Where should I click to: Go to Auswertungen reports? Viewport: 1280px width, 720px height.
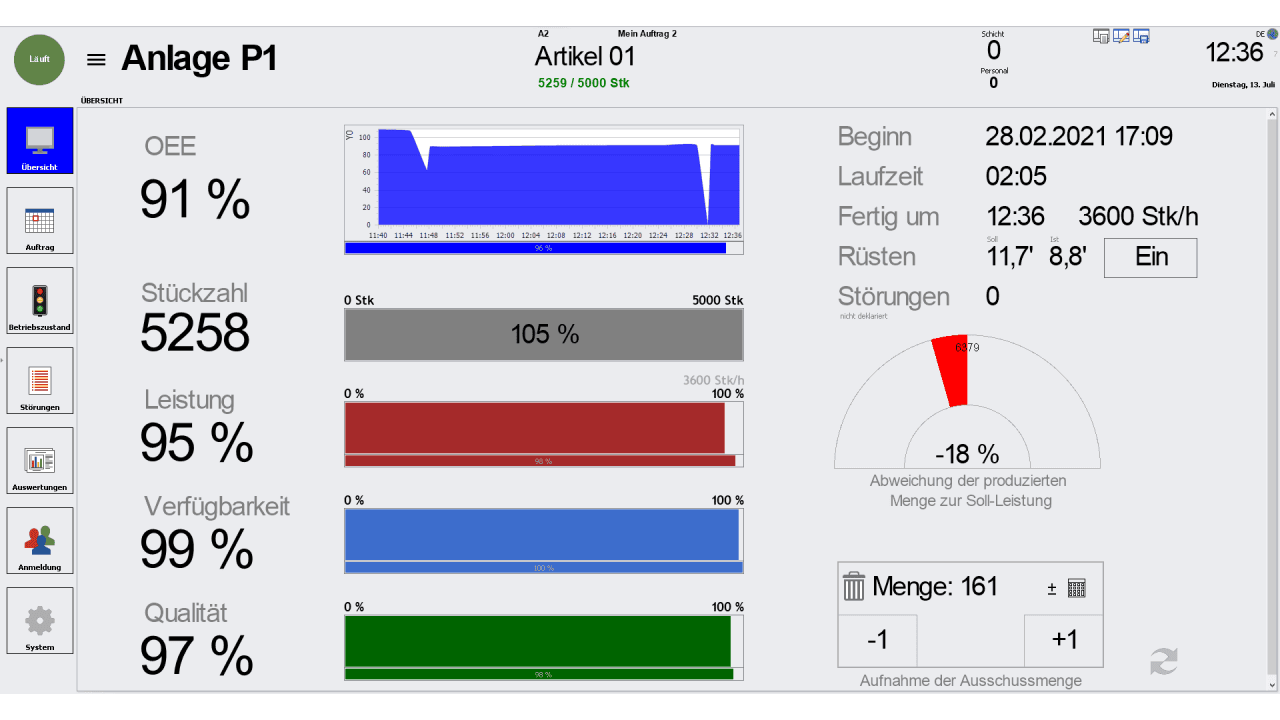click(40, 460)
